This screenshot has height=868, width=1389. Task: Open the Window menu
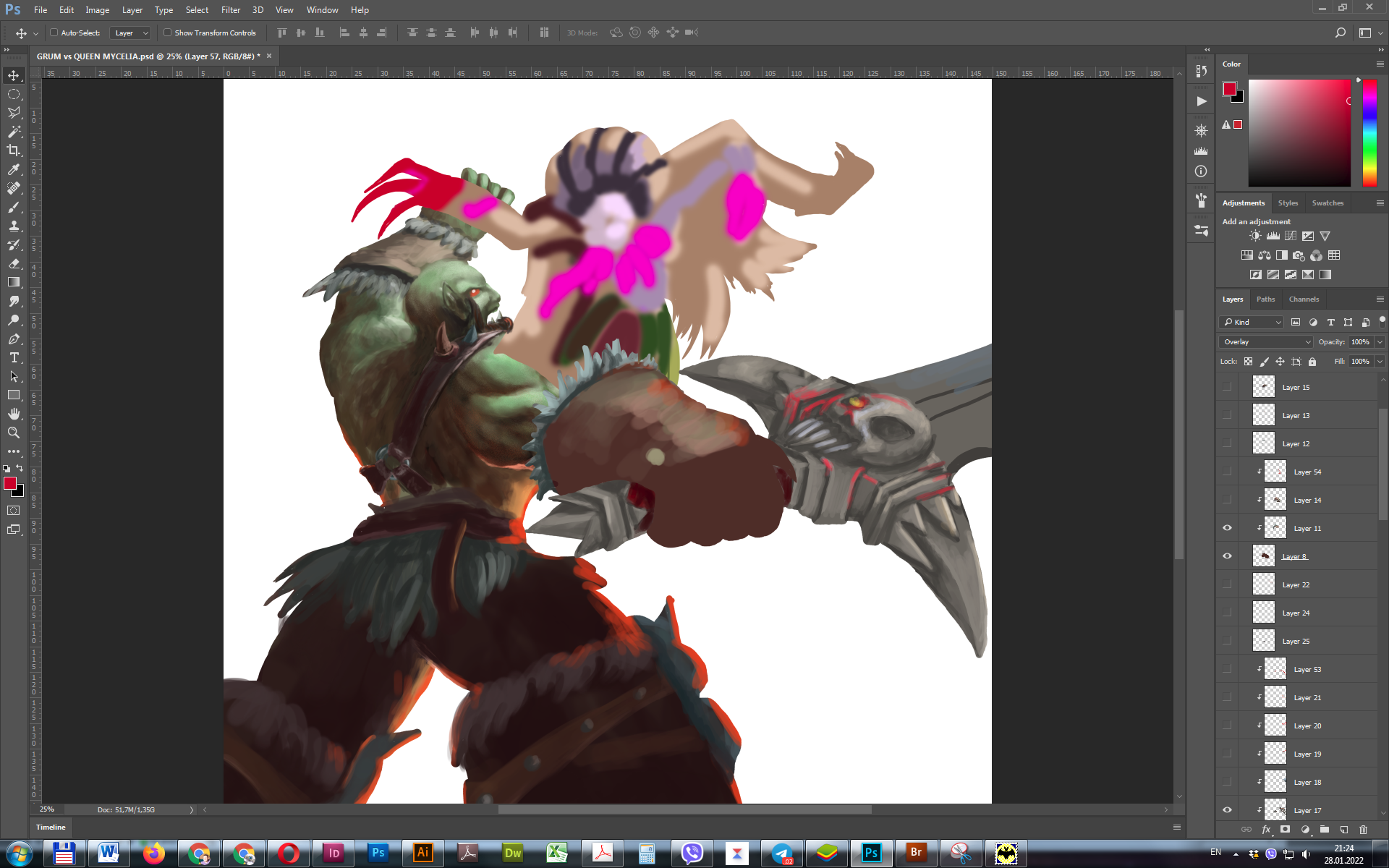pyautogui.click(x=322, y=10)
